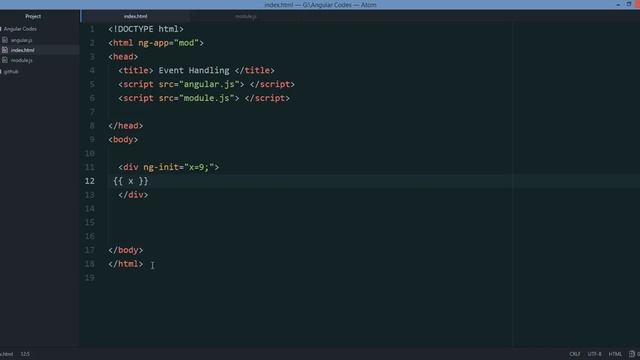Open the CRLF line ending selector

click(574, 354)
